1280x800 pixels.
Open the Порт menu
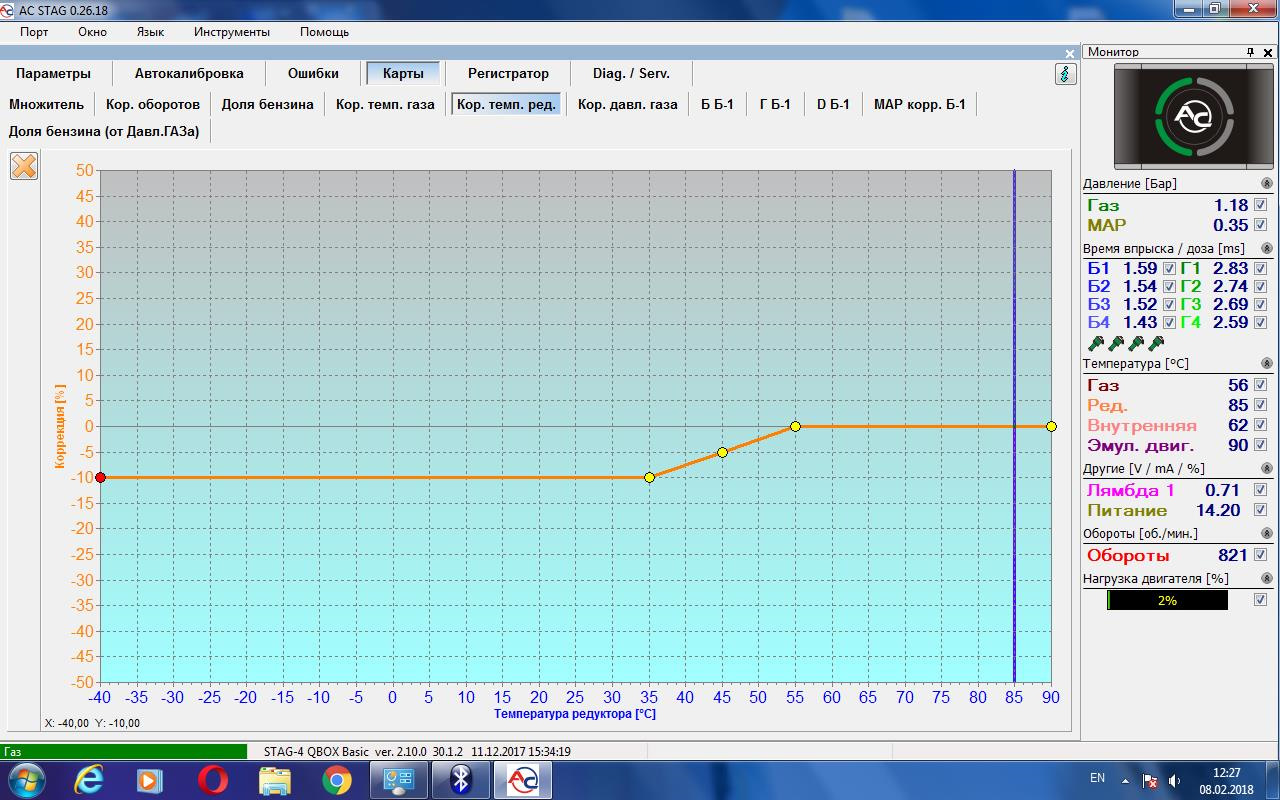click(34, 32)
